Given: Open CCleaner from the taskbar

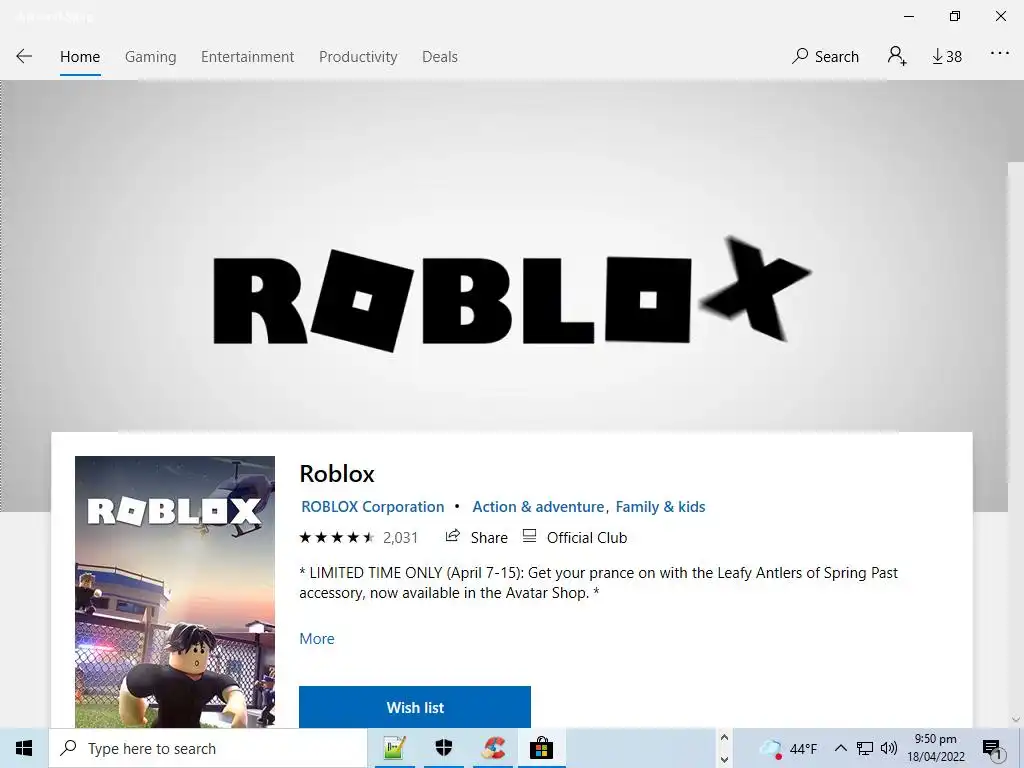Looking at the screenshot, I should pyautogui.click(x=493, y=748).
